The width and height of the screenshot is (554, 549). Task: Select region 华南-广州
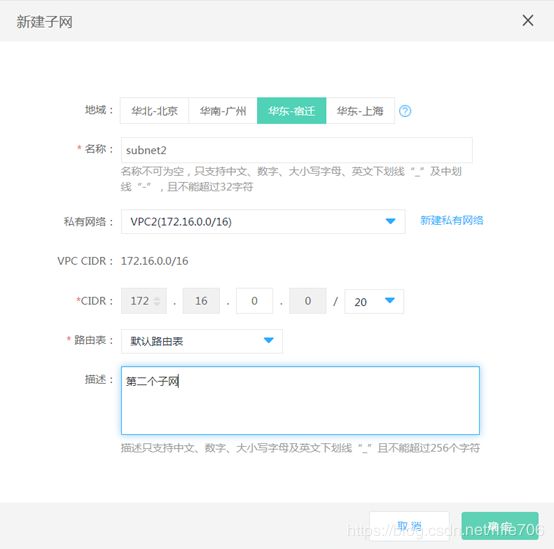point(223,111)
